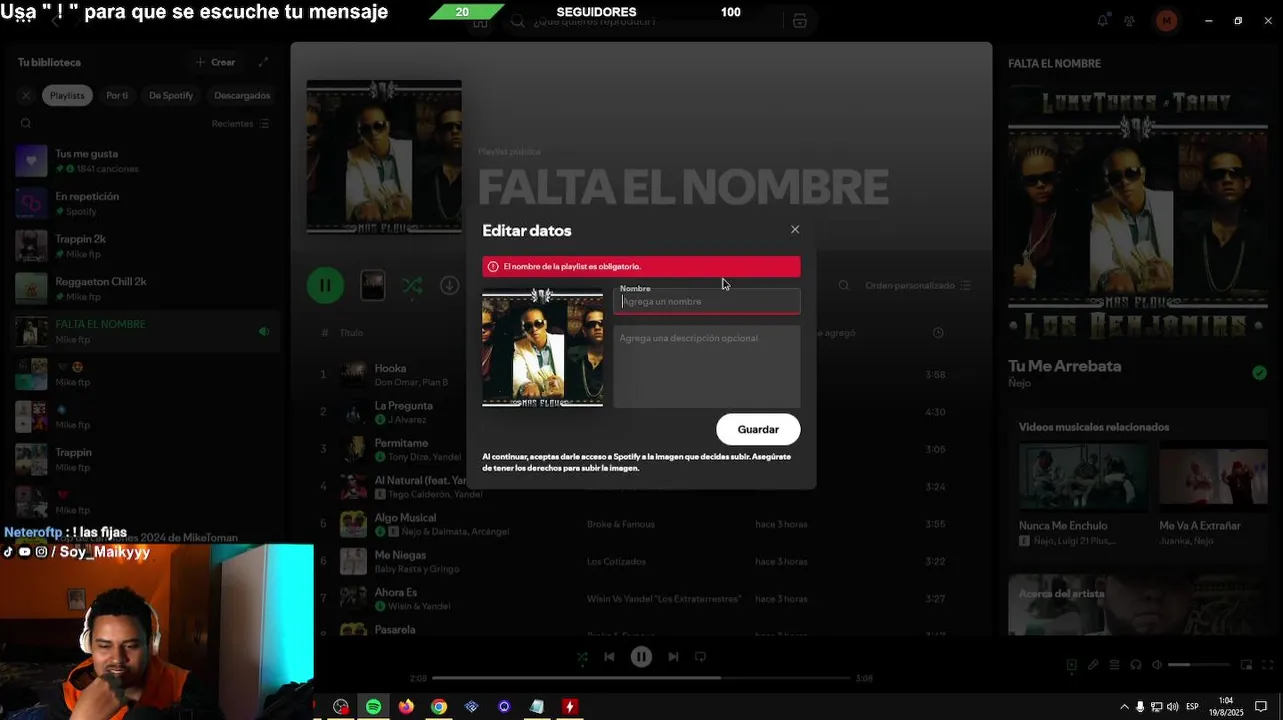This screenshot has height=720, width=1283.
Task: Click the duration clock column header
Action: coord(938,333)
